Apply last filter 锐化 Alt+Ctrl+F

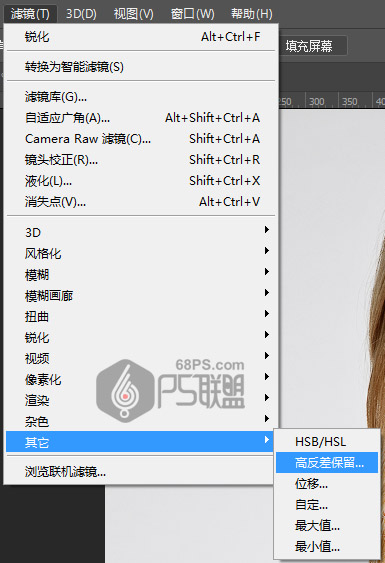[x=142, y=37]
